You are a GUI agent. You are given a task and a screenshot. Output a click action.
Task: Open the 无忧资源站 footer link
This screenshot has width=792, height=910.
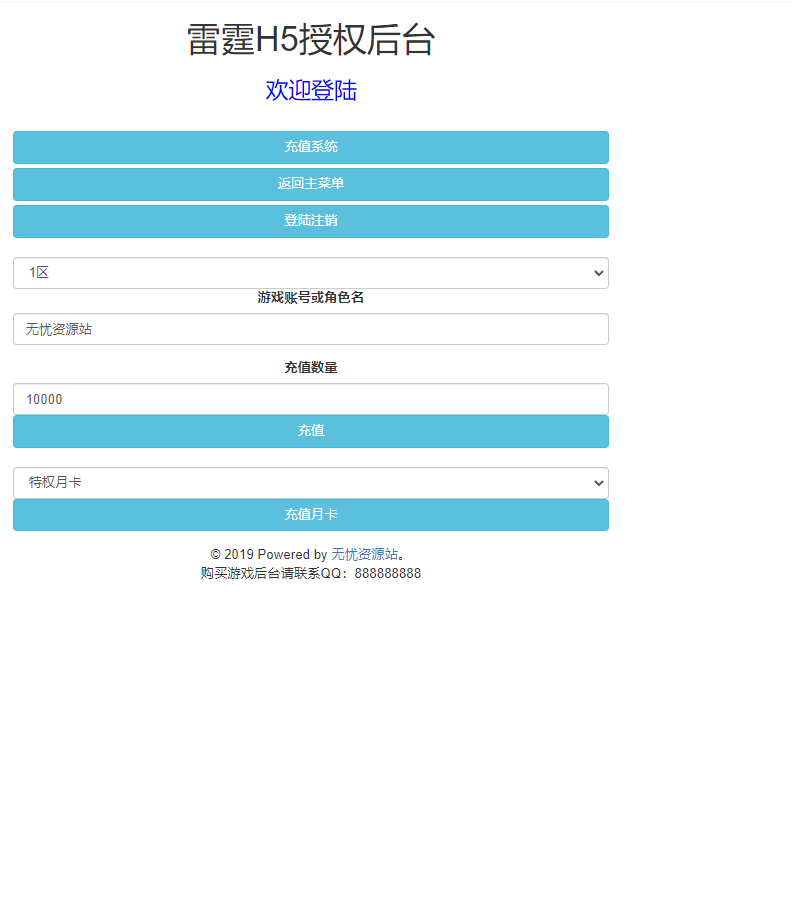click(x=364, y=554)
